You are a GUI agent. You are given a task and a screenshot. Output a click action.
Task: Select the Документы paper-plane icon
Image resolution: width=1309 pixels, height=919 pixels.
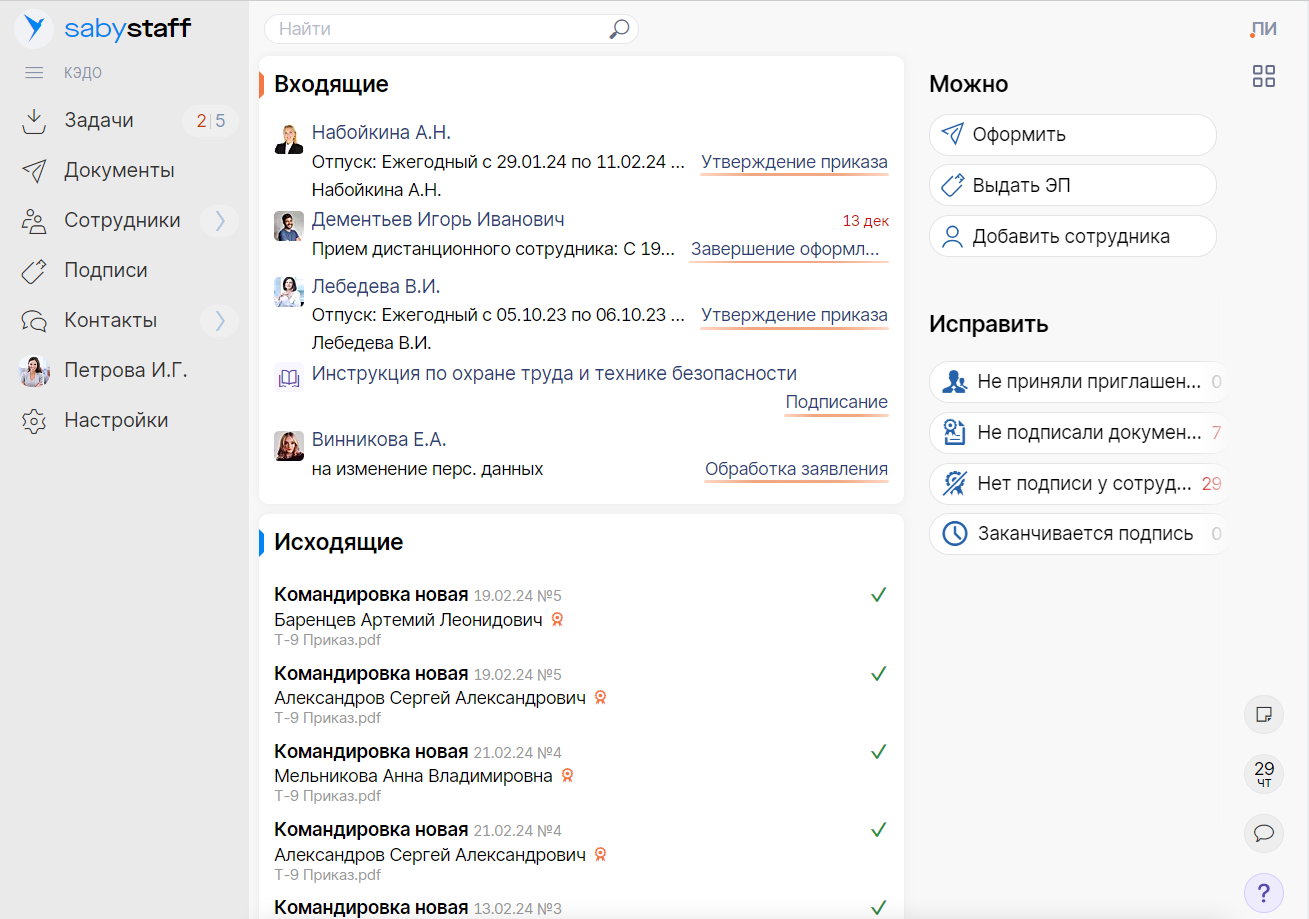33,170
